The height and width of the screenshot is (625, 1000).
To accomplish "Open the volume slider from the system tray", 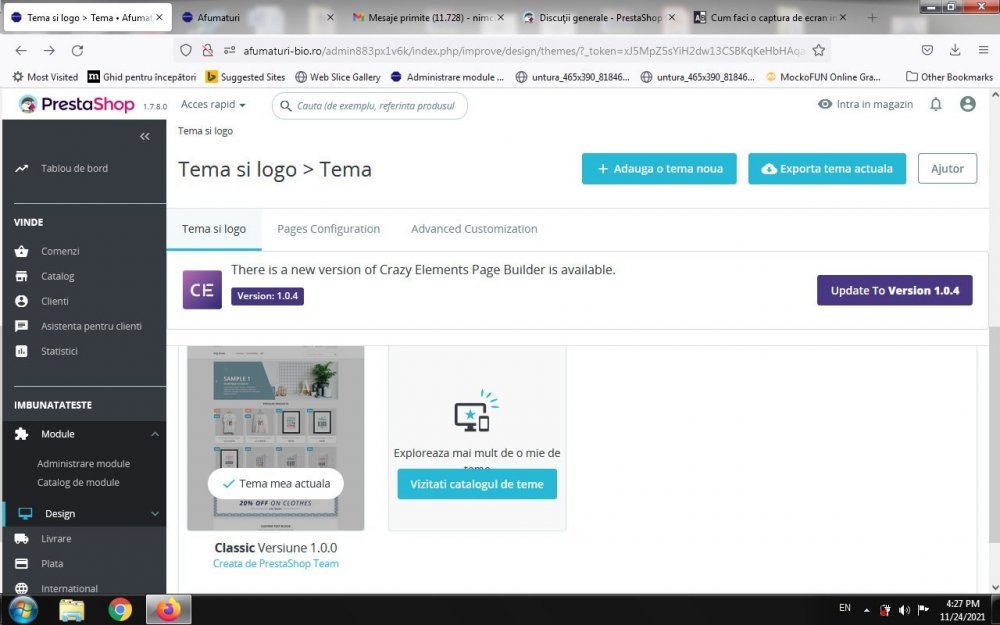I will coord(904,609).
